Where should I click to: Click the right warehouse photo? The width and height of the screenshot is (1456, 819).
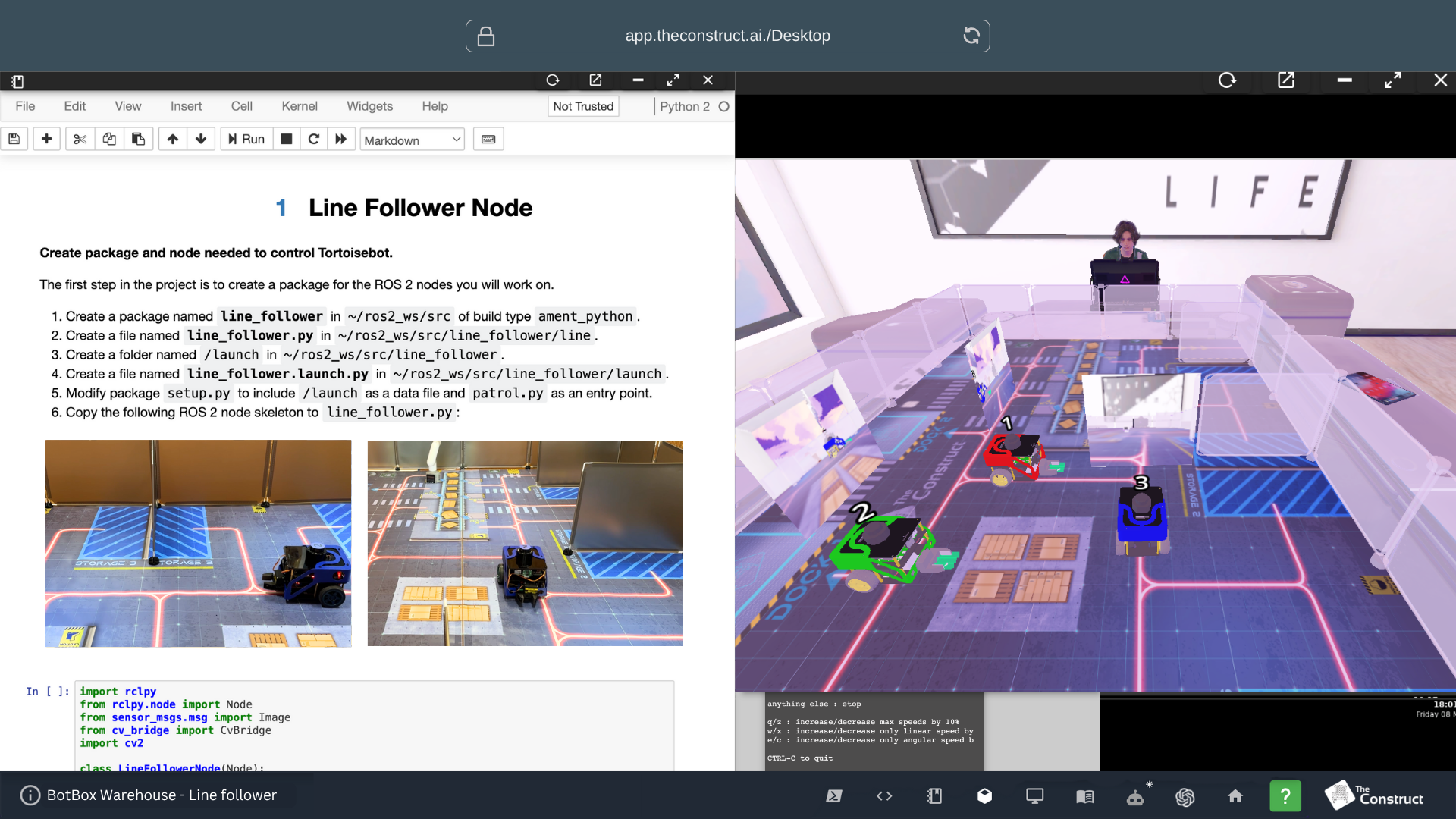pos(525,543)
